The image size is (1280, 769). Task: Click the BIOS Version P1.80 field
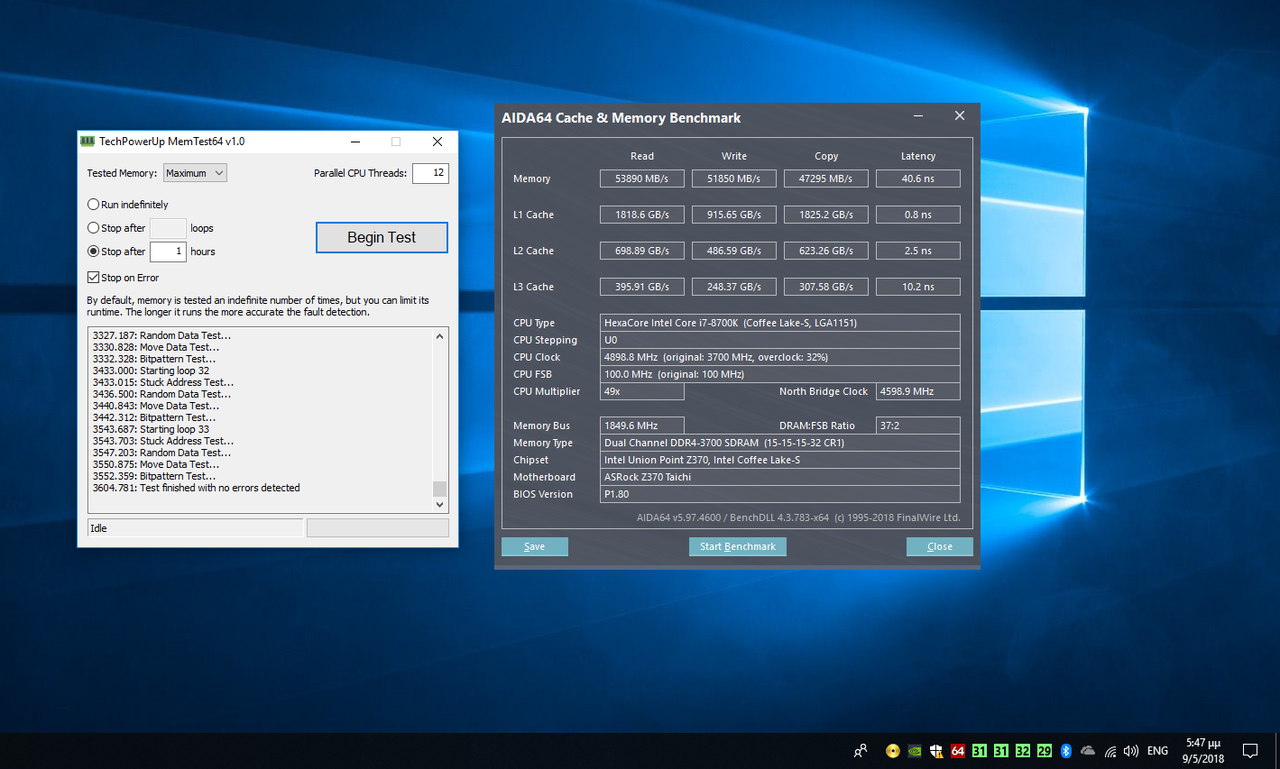coord(780,494)
